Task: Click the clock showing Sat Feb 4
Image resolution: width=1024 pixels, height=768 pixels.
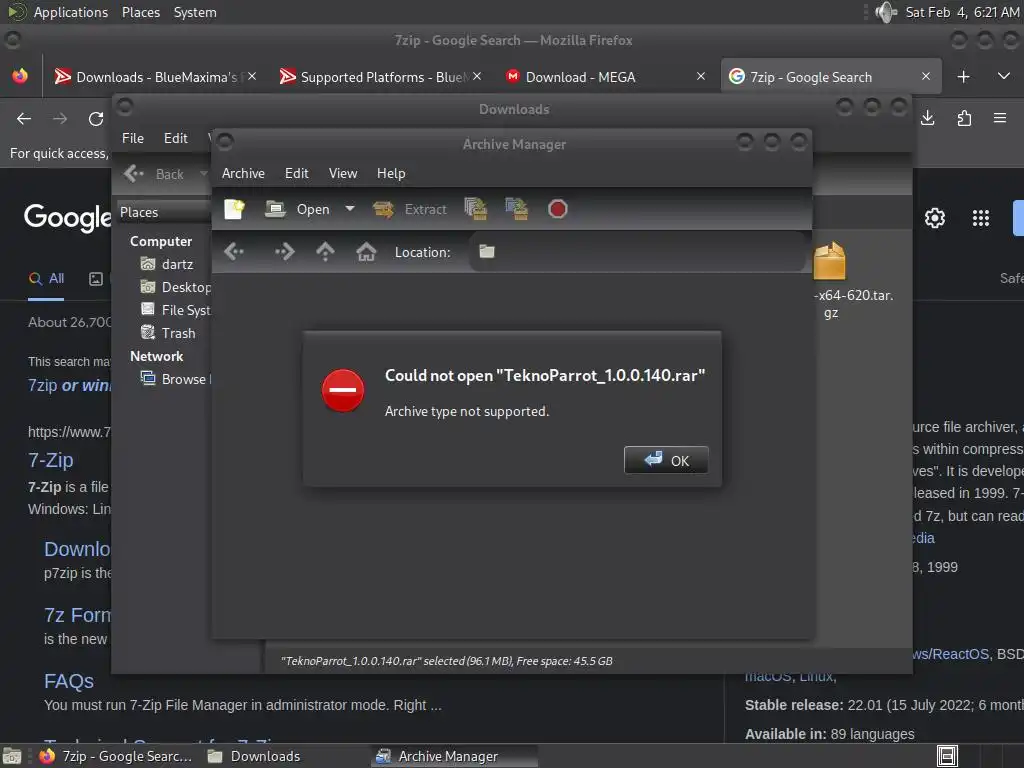Action: click(961, 12)
